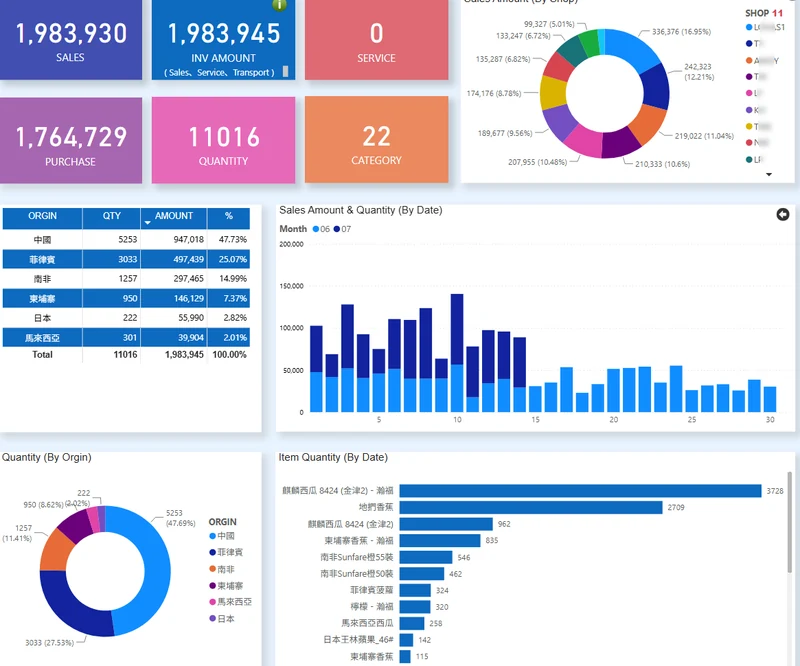
Task: Toggle Month 07 legend swatch
Action: (337, 229)
